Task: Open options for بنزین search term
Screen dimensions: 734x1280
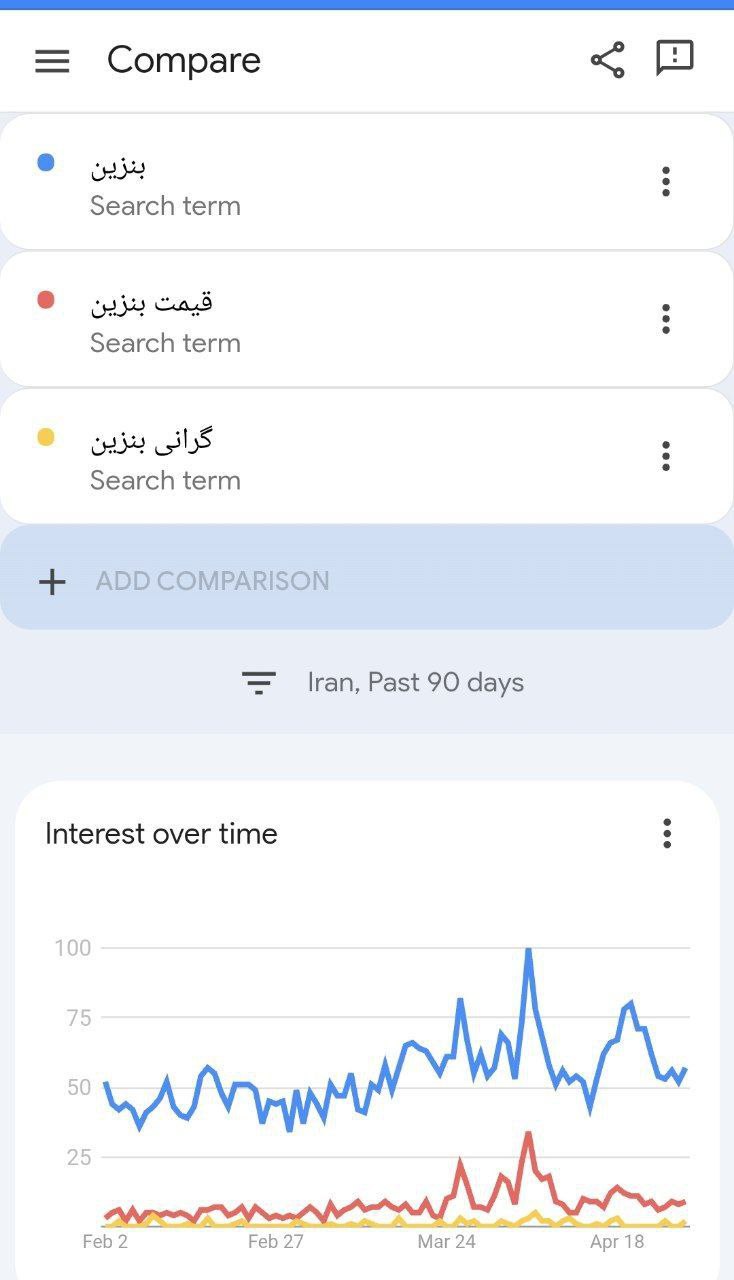Action: point(665,182)
